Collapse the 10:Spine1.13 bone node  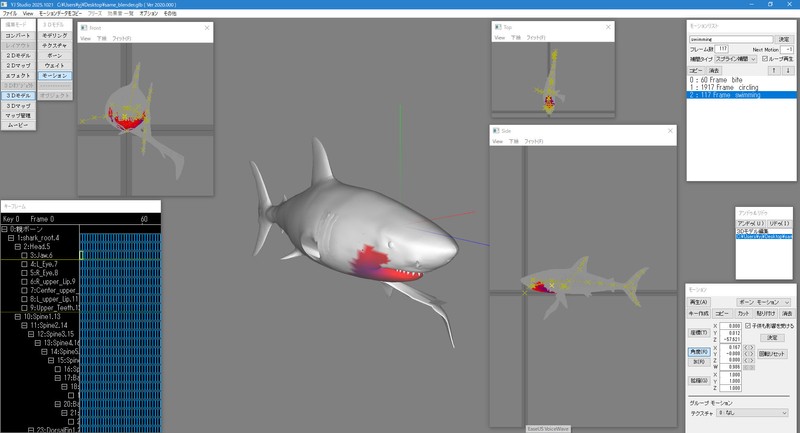coord(17,316)
